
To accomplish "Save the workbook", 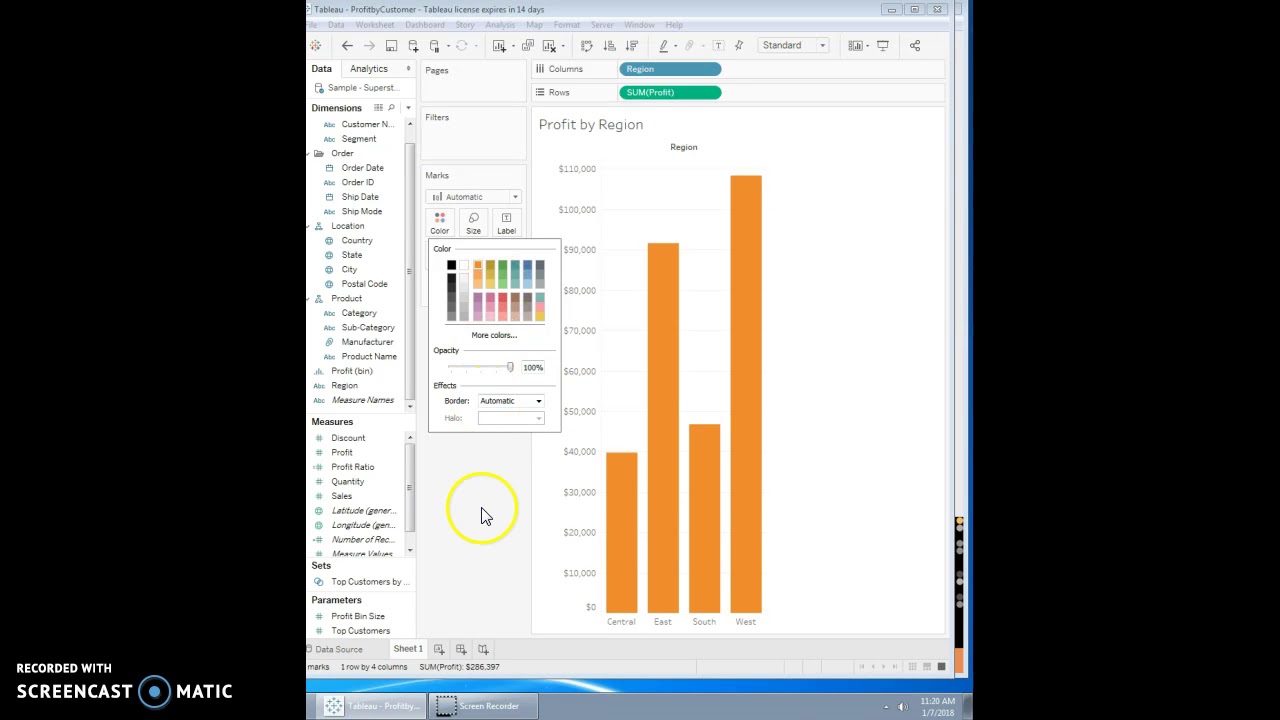I will pos(391,45).
